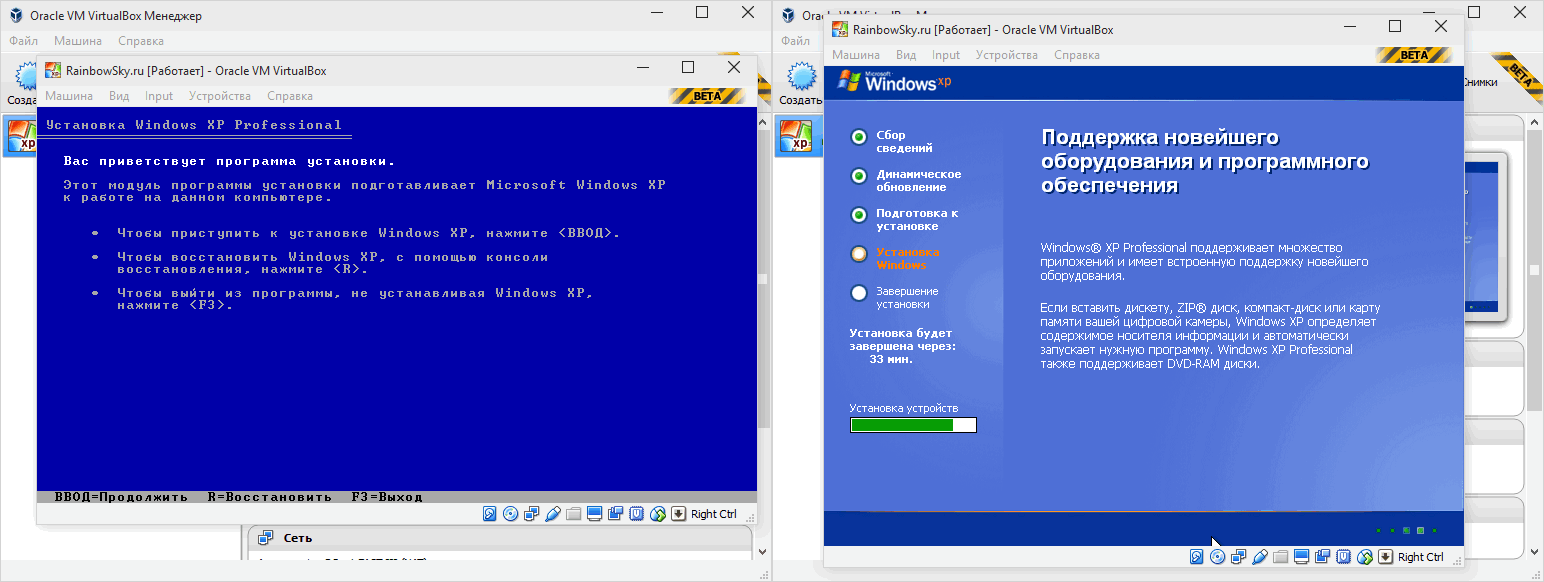Viewport: 1544px width, 582px height.
Task: Open Машина menu in right VM window
Action: [856, 55]
